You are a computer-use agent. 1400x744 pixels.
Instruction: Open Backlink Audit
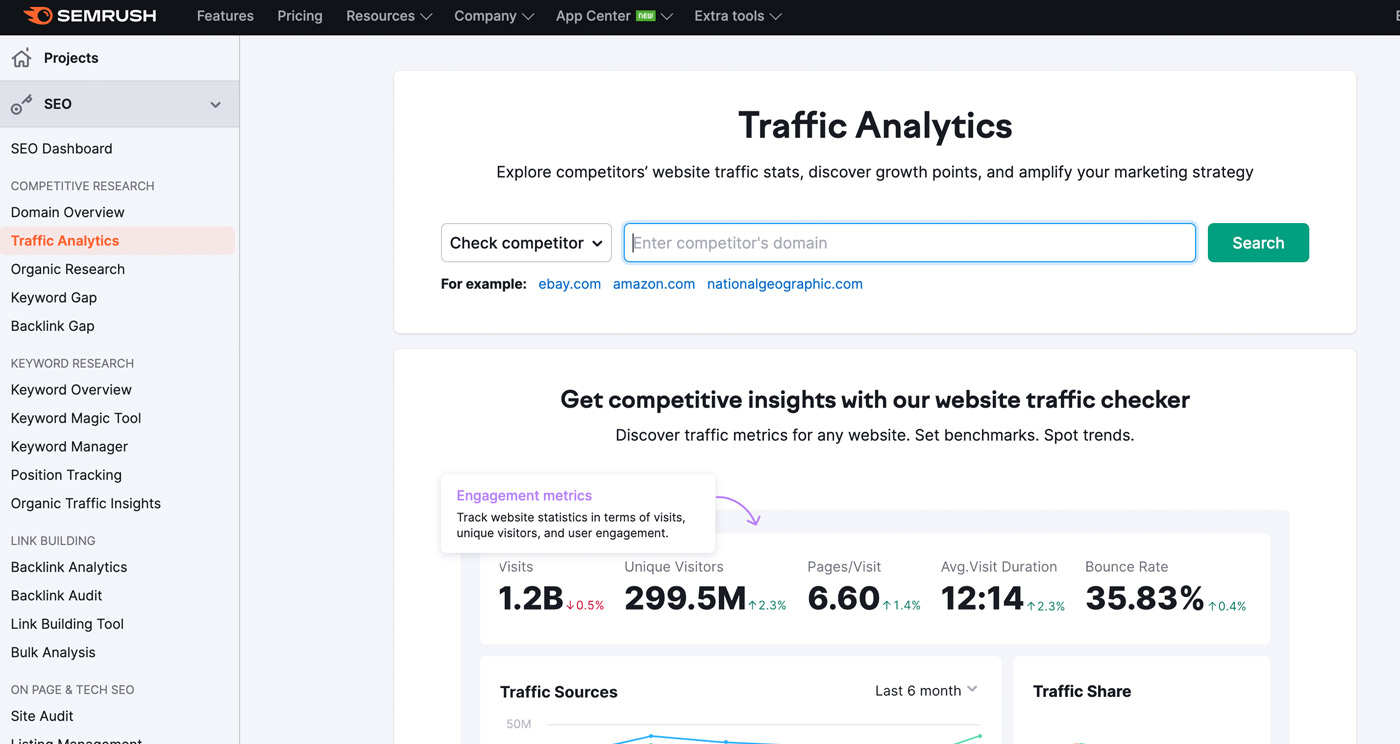click(57, 596)
